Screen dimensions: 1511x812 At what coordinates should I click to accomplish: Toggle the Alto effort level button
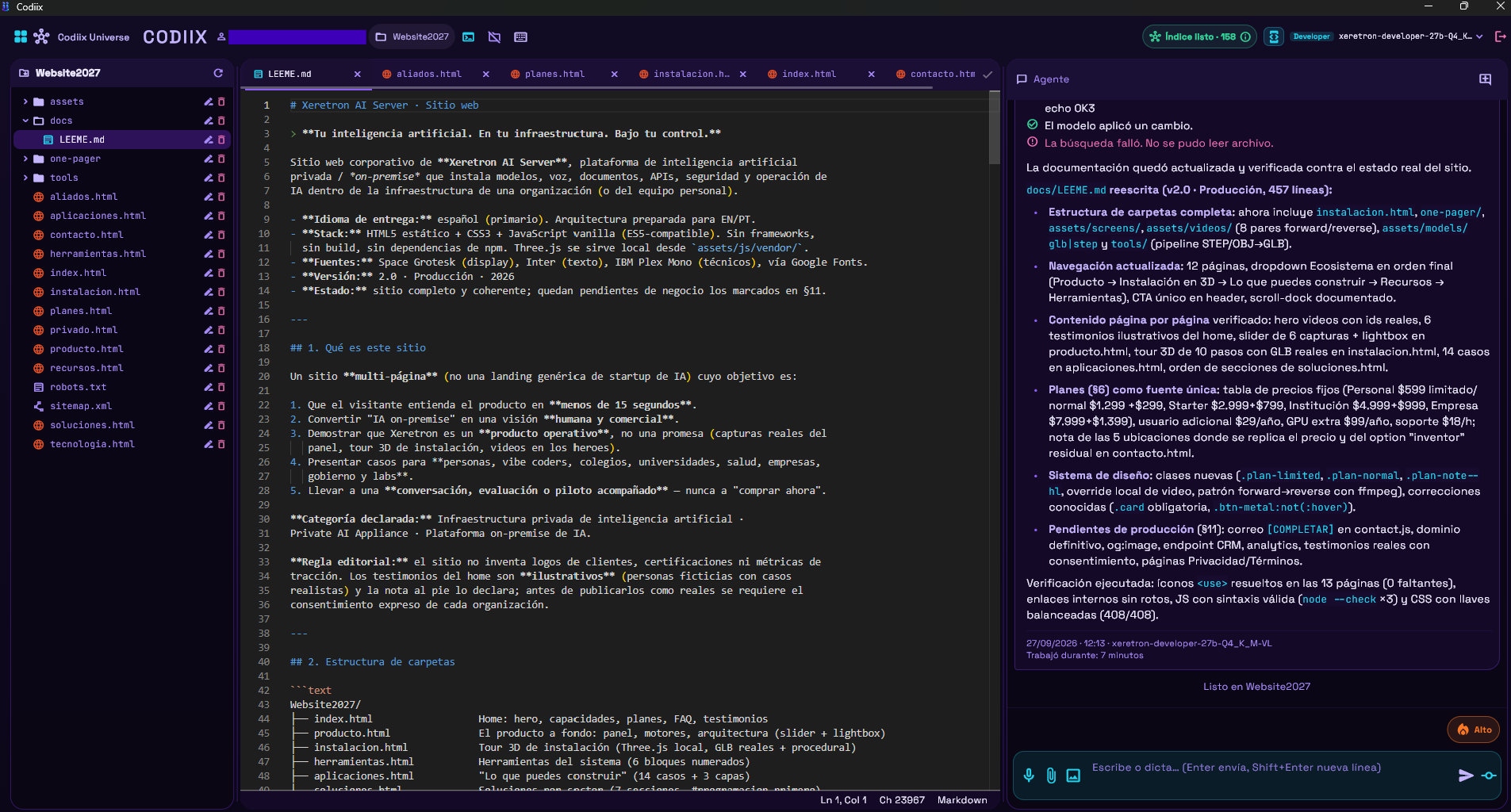tap(1475, 730)
